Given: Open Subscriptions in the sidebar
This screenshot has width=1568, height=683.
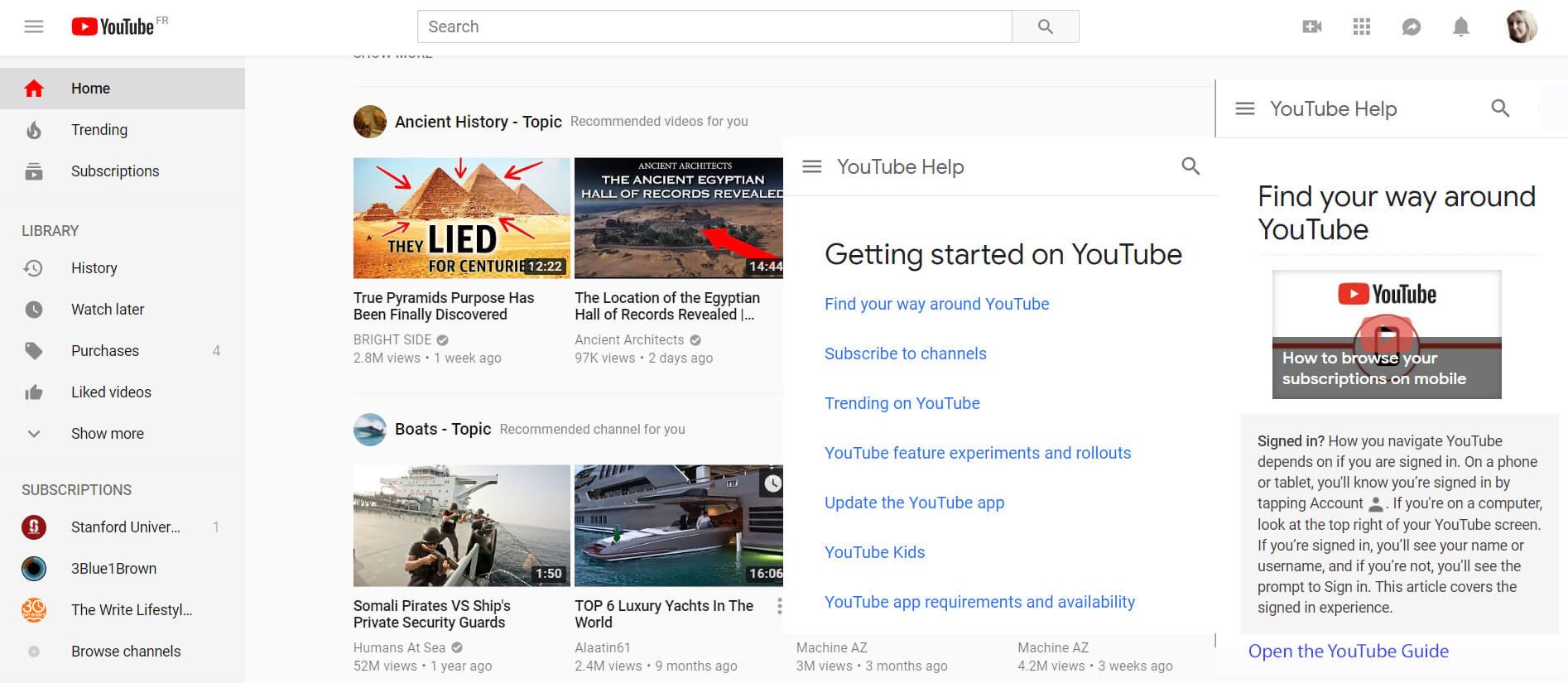Looking at the screenshot, I should coord(115,171).
